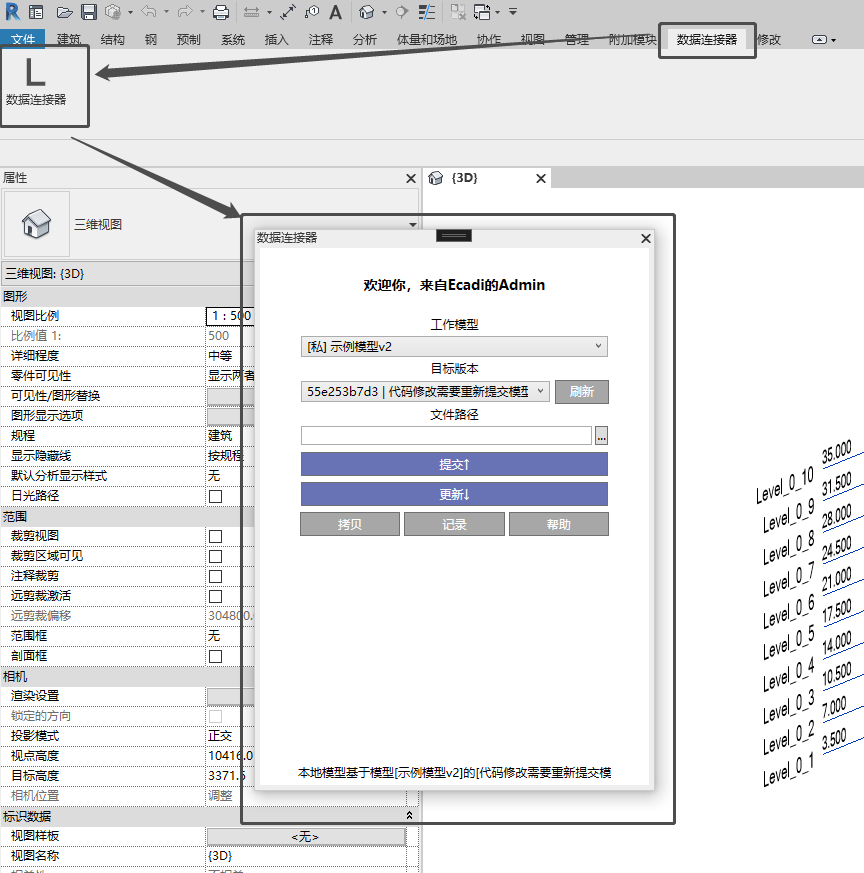Open the 工作模型 dropdown
The width and height of the screenshot is (864, 873).
click(454, 347)
